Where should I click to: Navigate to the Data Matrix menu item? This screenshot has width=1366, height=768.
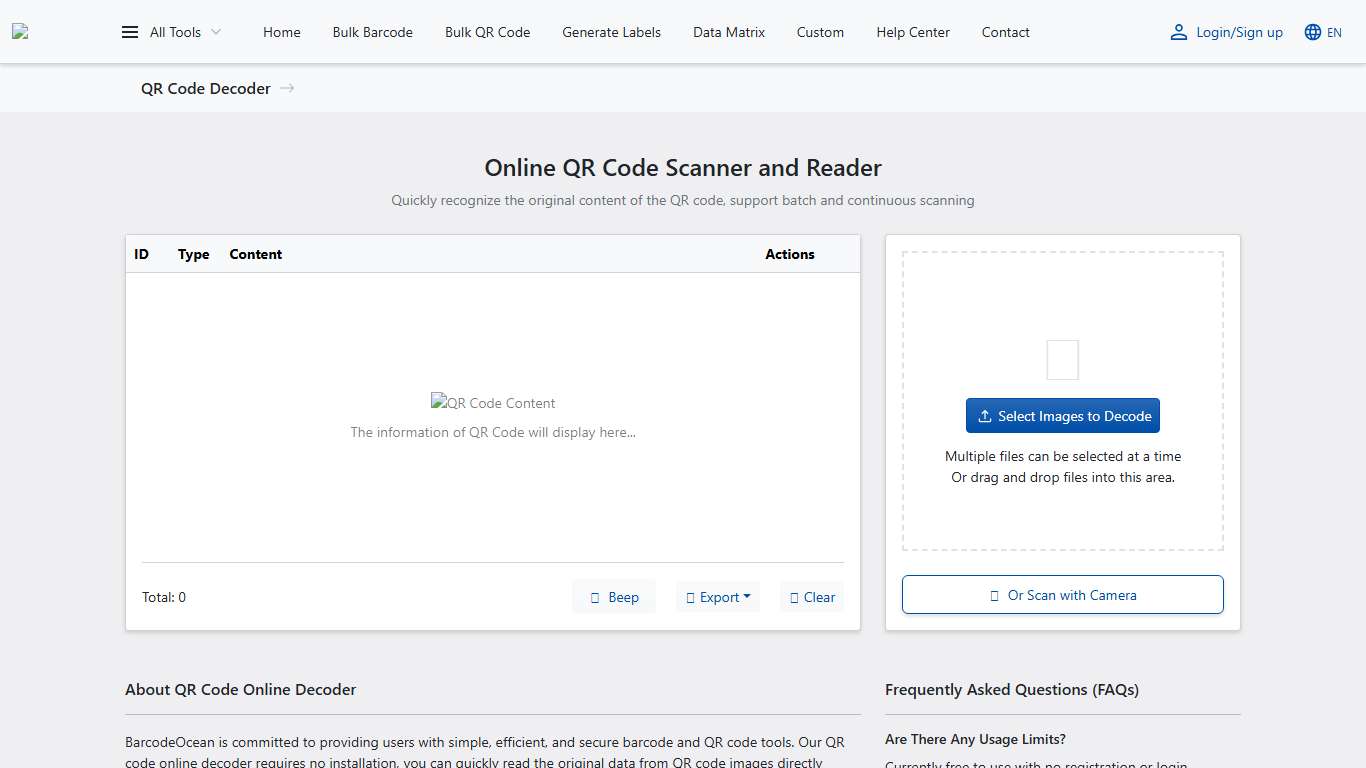(728, 31)
